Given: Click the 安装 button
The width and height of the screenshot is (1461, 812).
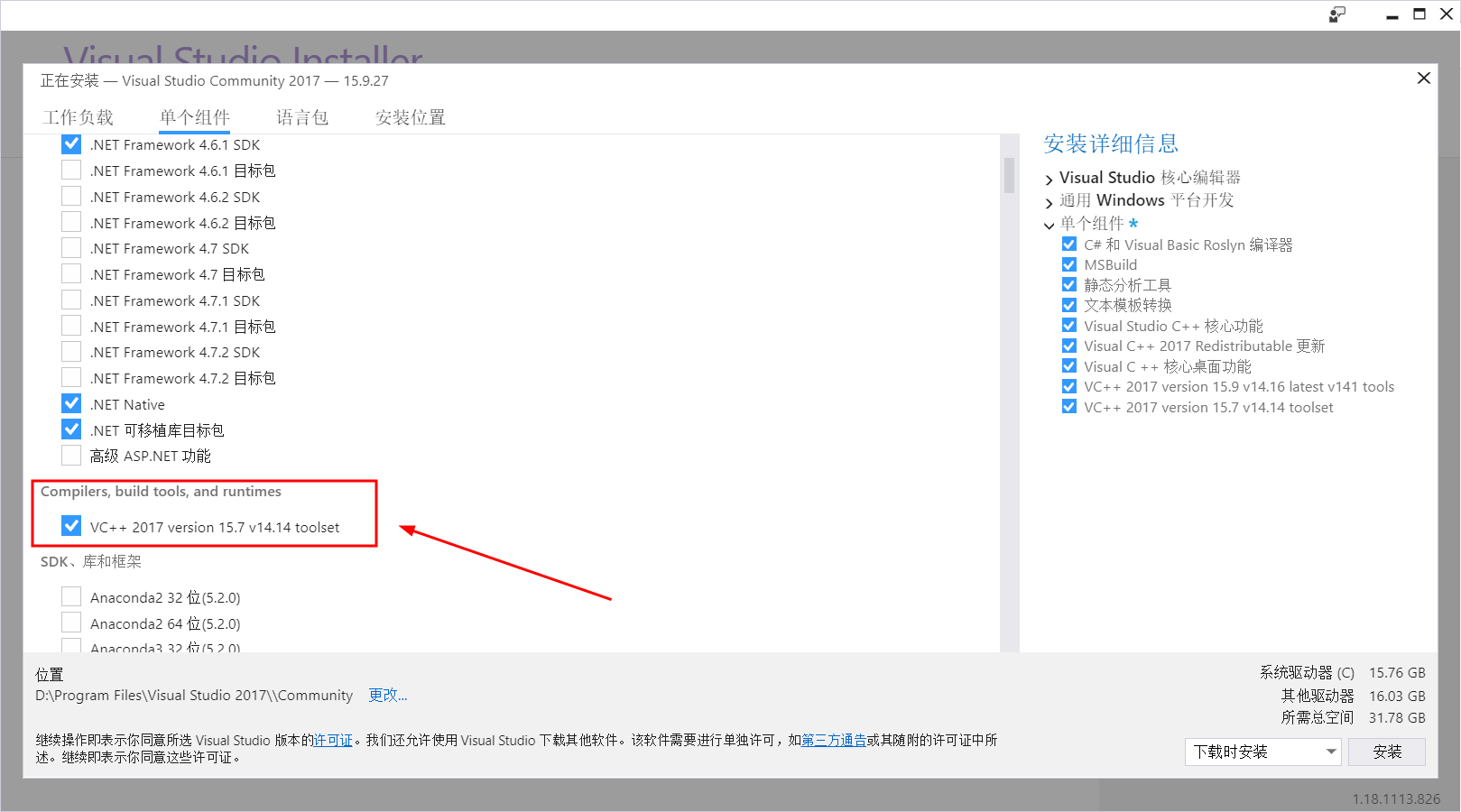Looking at the screenshot, I should pos(1387,752).
